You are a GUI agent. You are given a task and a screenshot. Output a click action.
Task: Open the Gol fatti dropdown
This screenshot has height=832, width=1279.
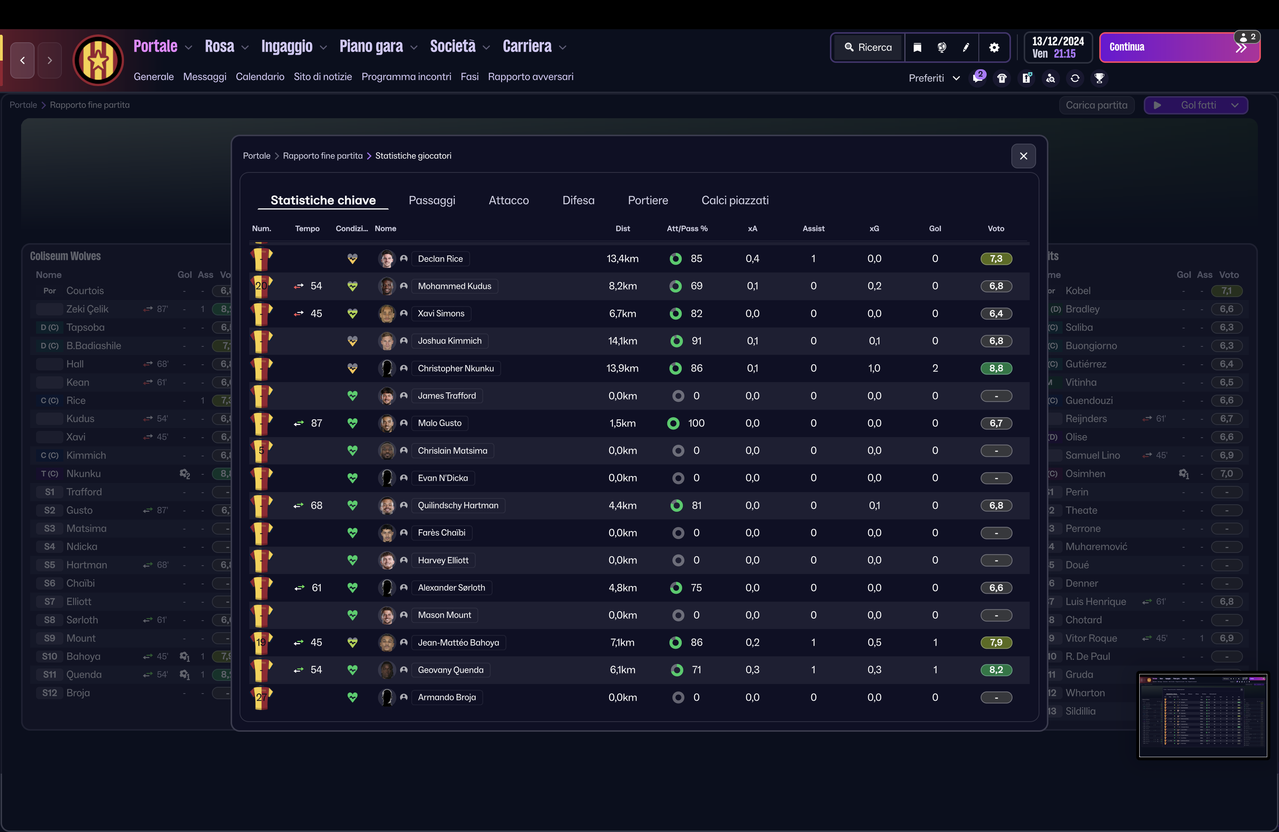(1196, 105)
